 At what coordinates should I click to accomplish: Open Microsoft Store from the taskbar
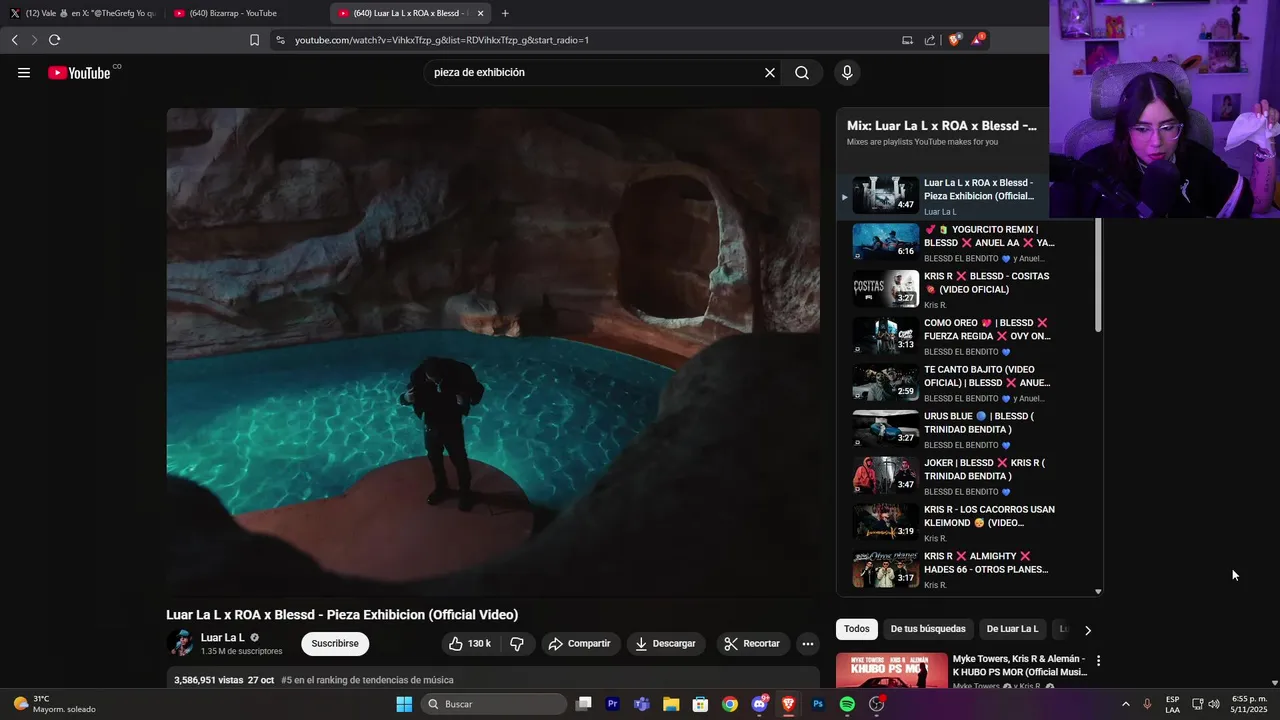[x=701, y=704]
